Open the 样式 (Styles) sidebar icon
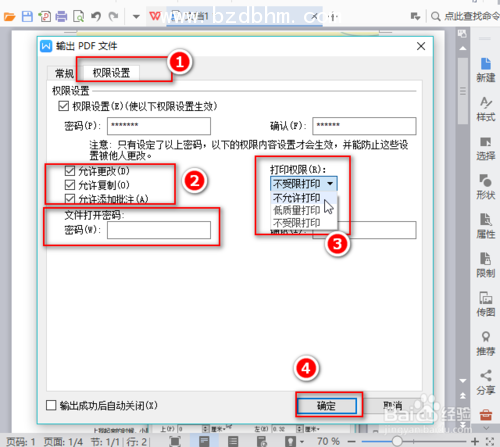Image resolution: width=500 pixels, height=447 pixels. [x=486, y=109]
